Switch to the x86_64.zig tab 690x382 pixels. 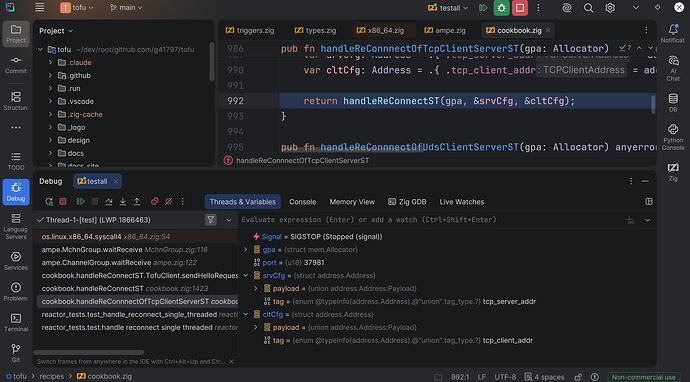point(381,30)
